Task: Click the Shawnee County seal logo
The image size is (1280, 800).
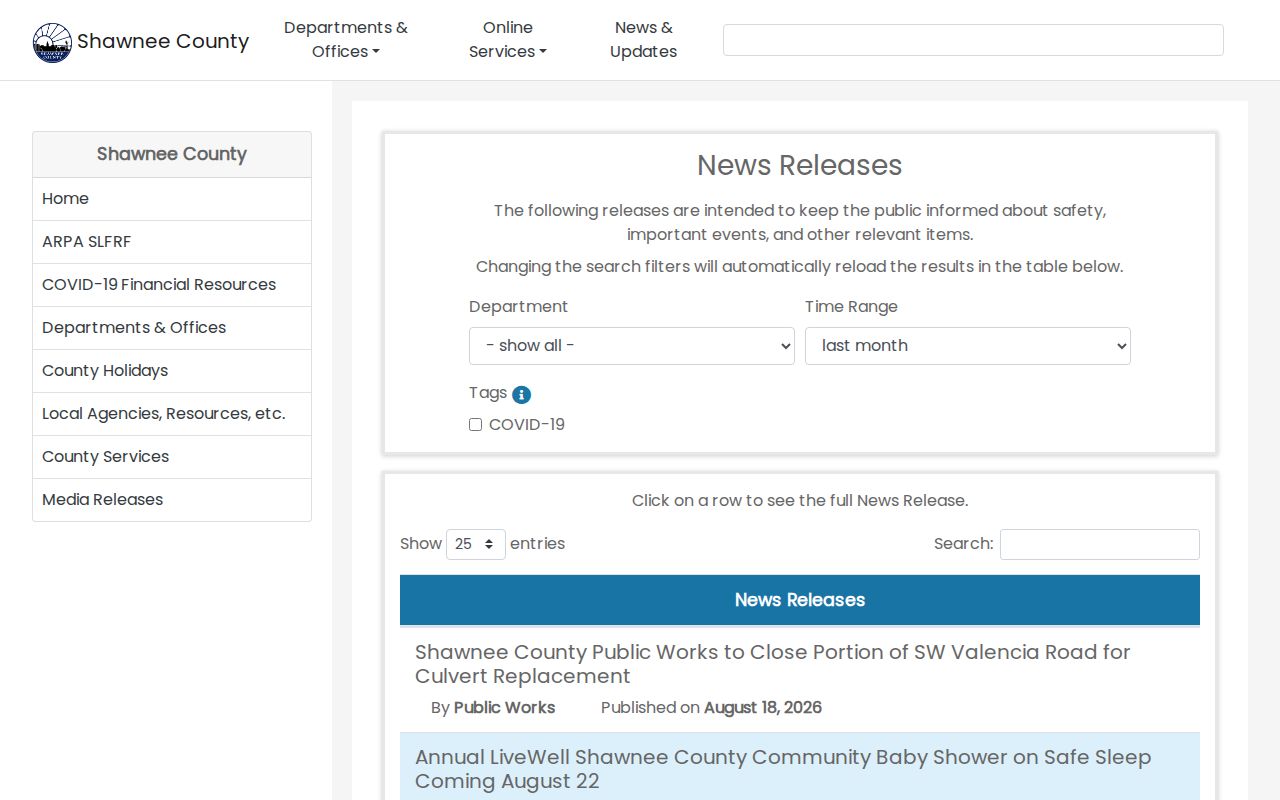Action: click(x=52, y=42)
